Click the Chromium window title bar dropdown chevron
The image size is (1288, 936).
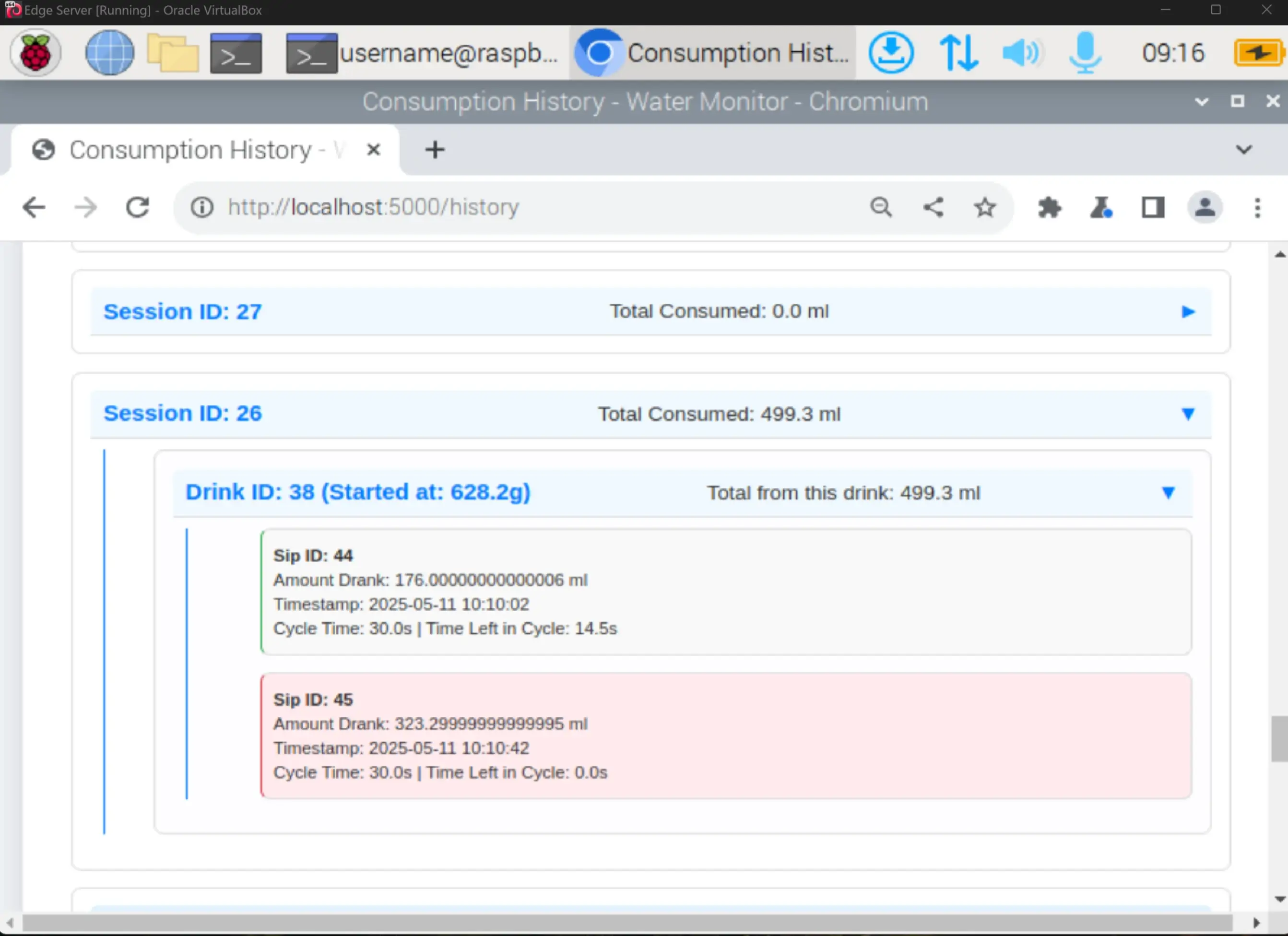click(x=1201, y=102)
